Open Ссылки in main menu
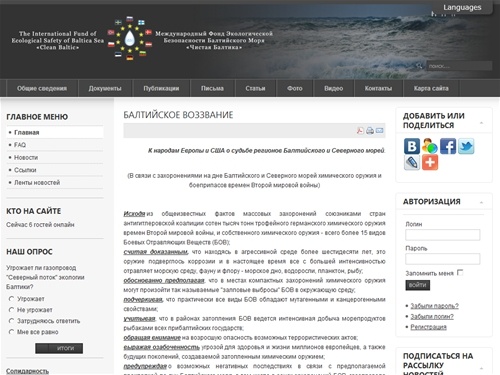 pos(55,170)
